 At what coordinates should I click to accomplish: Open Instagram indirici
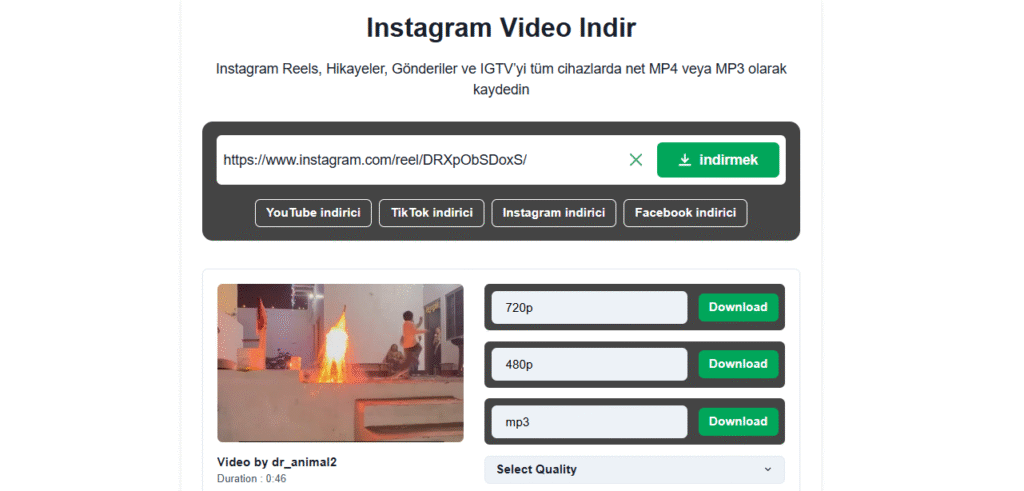tap(554, 213)
